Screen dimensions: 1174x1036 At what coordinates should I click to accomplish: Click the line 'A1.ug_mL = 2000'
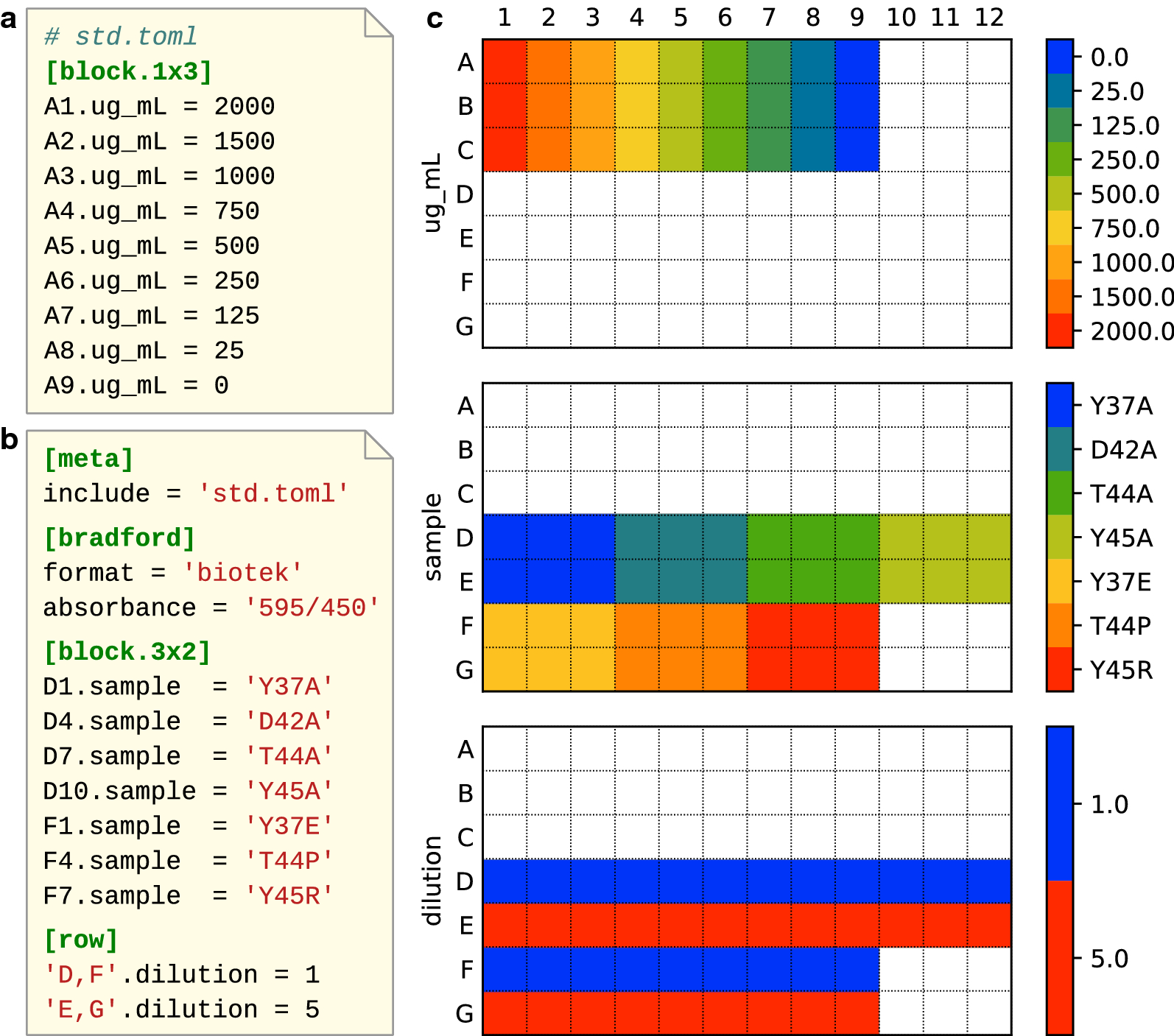(x=159, y=106)
